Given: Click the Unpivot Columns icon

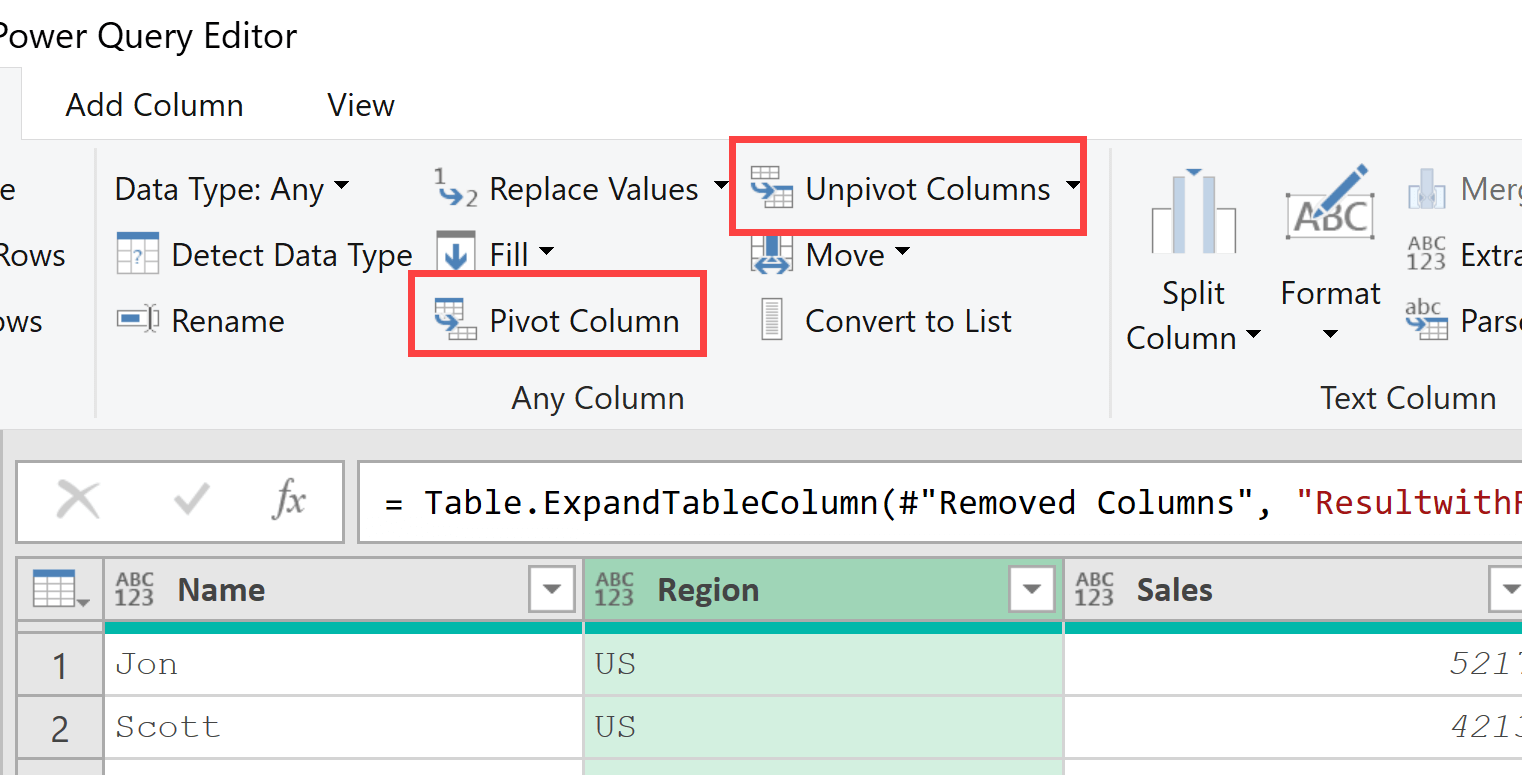Looking at the screenshot, I should pyautogui.click(x=771, y=188).
